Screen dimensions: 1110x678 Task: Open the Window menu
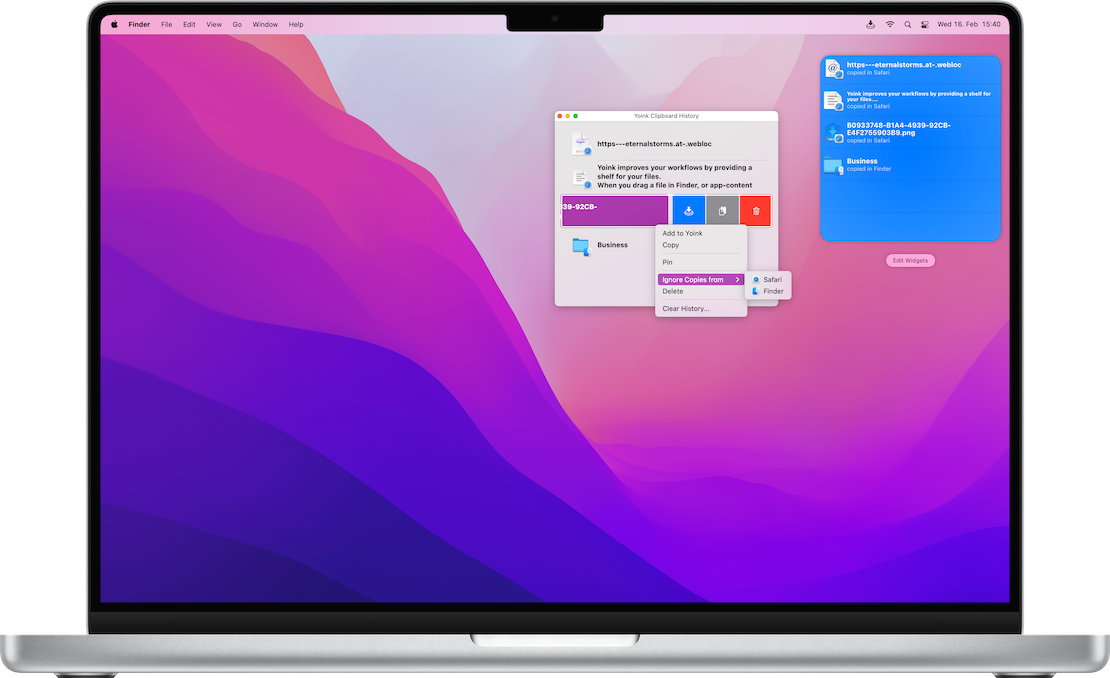tap(265, 24)
